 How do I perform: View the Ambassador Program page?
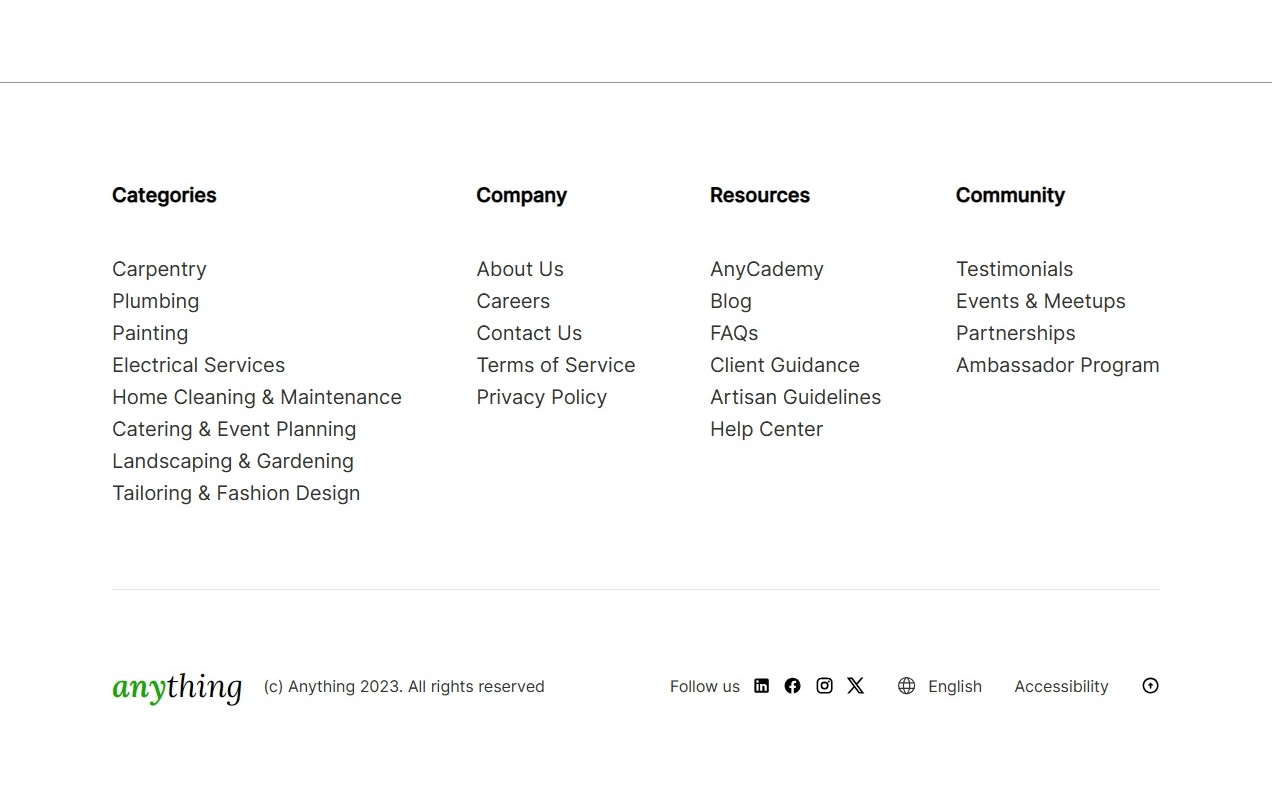tap(1057, 365)
